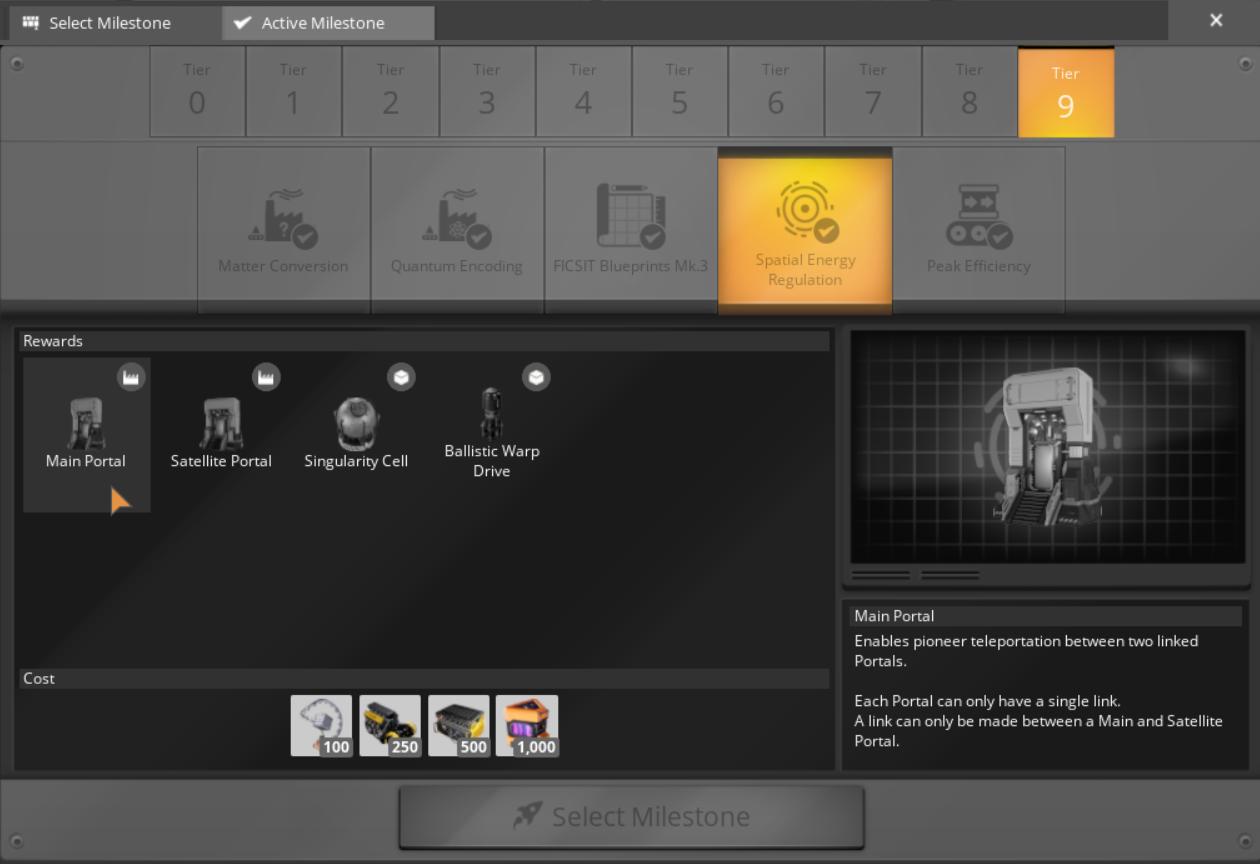
Task: Select the Tier 5 tab
Action: [x=680, y=92]
